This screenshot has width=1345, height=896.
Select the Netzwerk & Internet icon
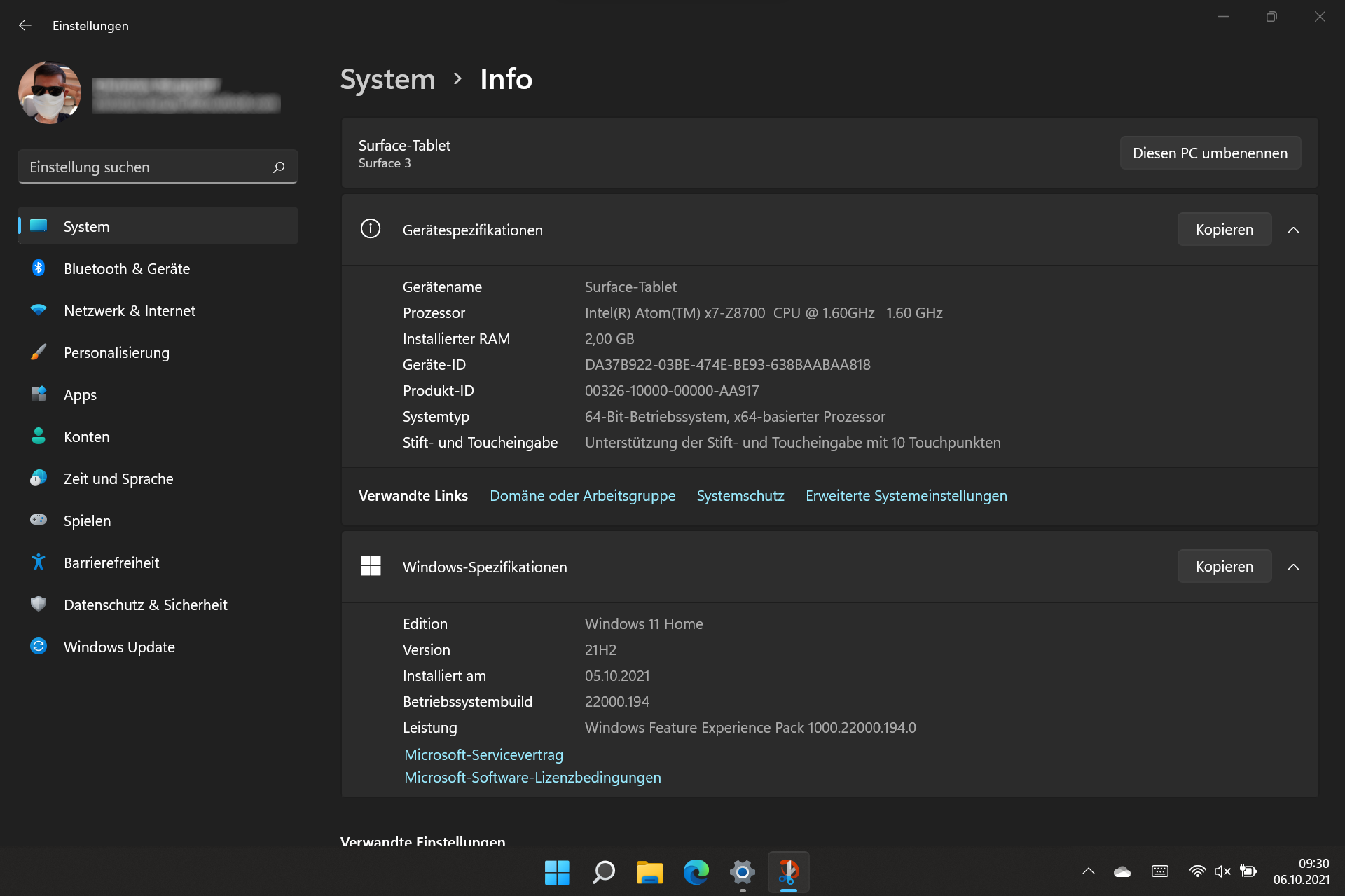point(39,310)
